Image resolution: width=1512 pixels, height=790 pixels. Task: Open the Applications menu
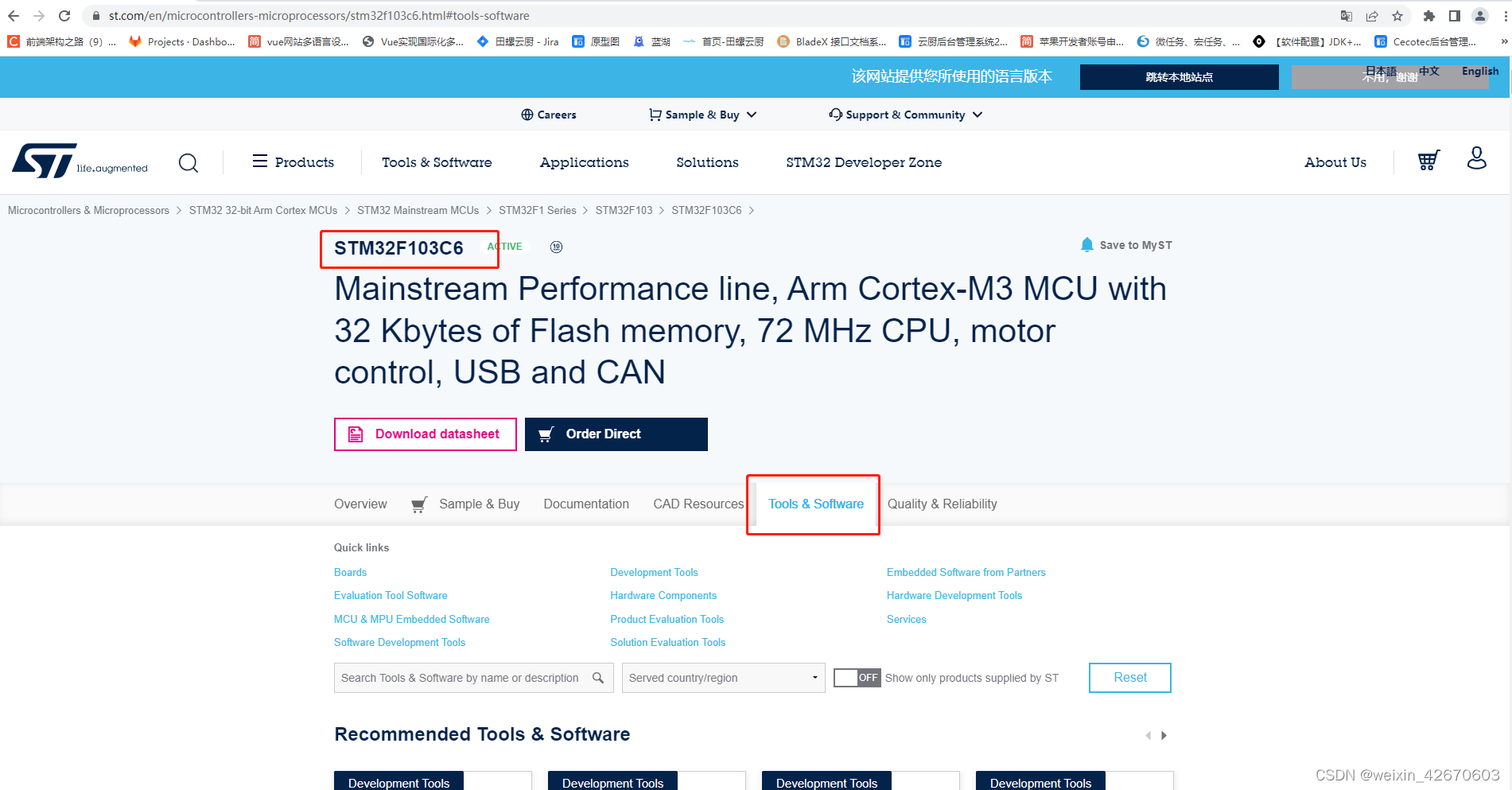584,162
